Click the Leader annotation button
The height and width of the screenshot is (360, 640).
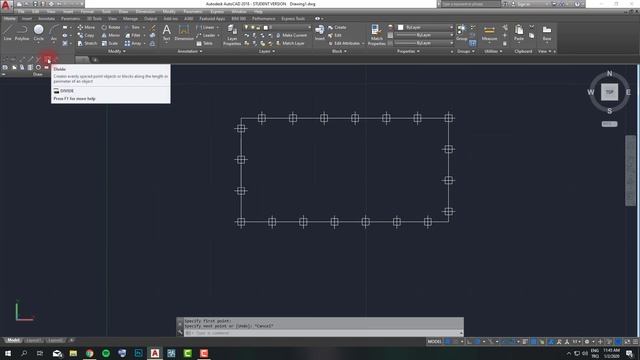coord(206,36)
